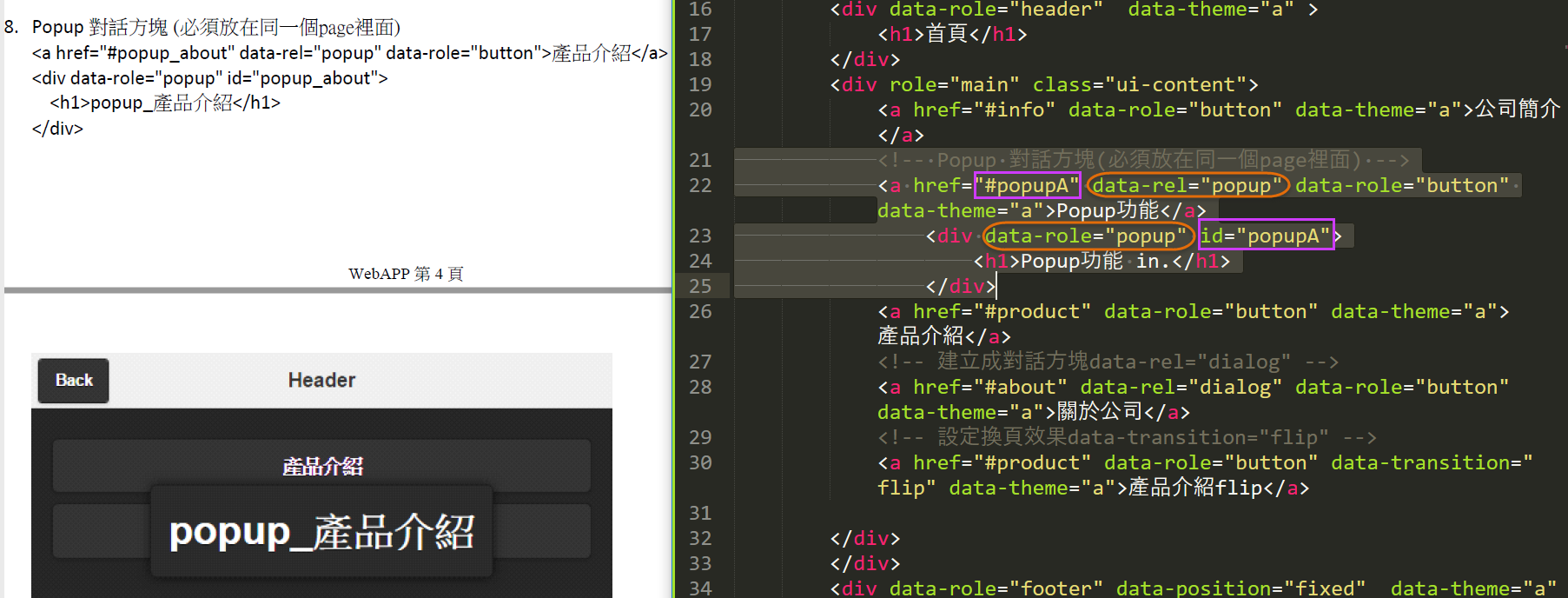This screenshot has width=1568, height=598.
Task: Click the popup_產品介紹 popup box
Action: (321, 532)
